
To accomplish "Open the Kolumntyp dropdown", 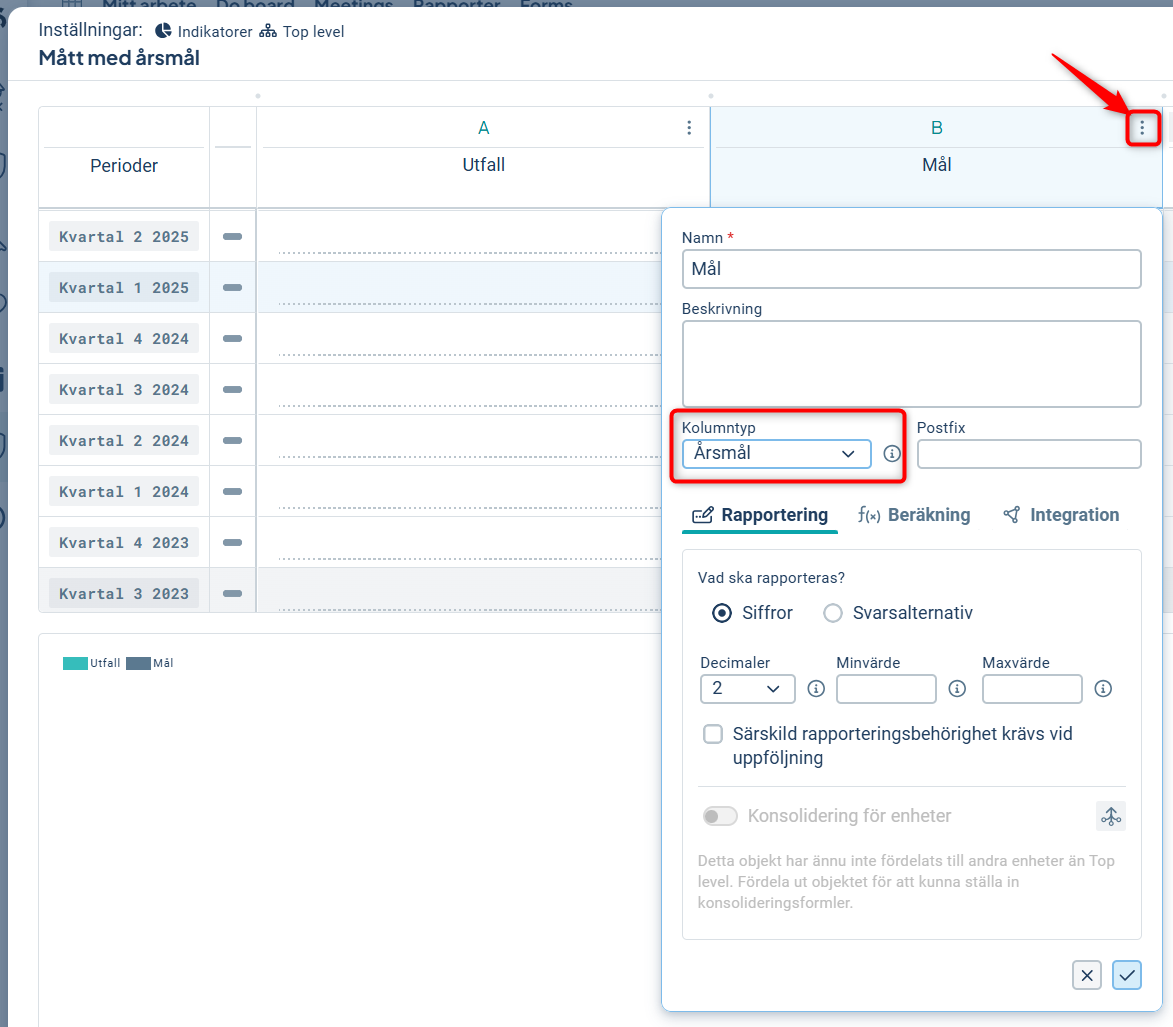I will (776, 454).
